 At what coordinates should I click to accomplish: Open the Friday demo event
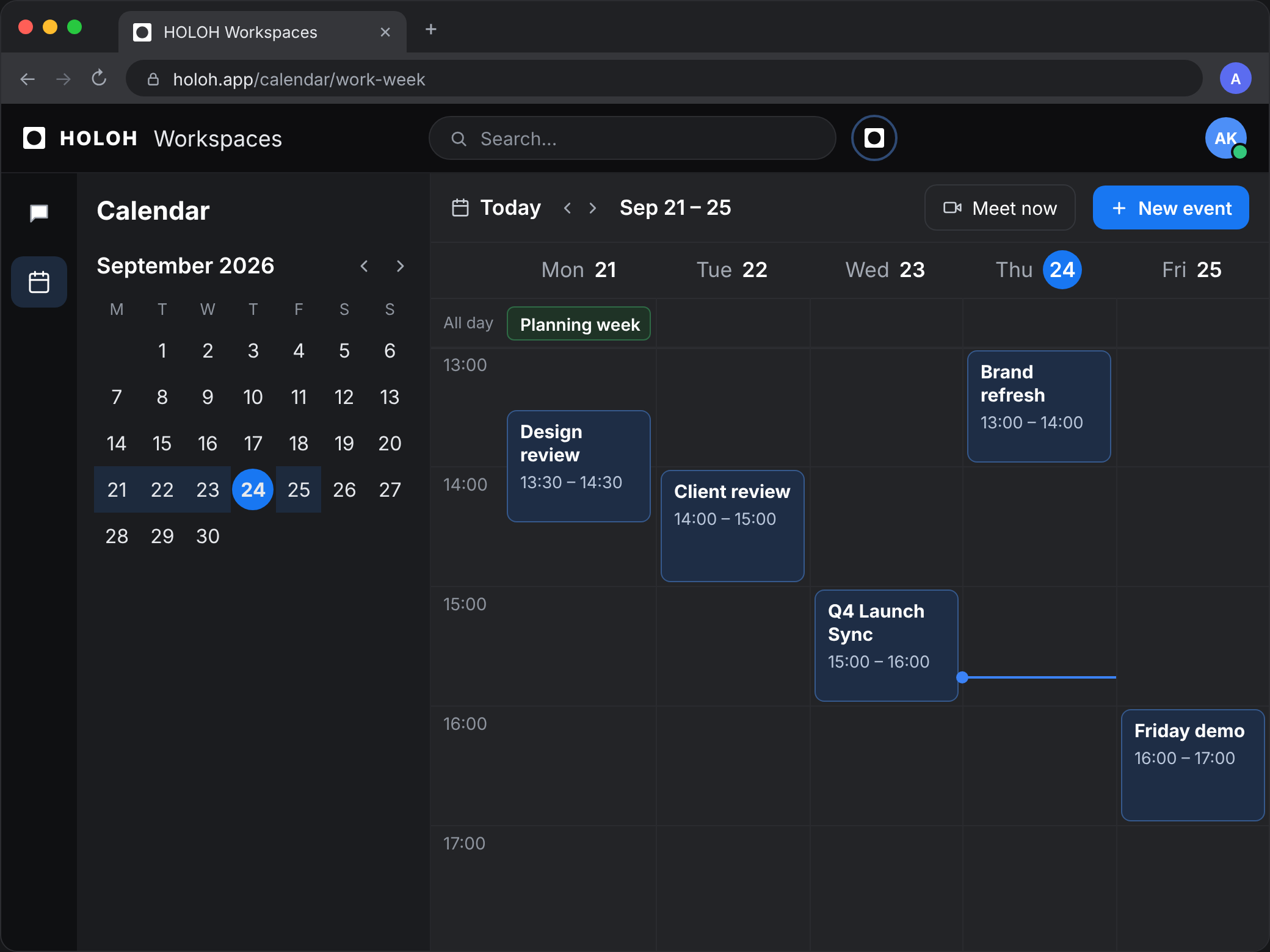[x=1192, y=765]
